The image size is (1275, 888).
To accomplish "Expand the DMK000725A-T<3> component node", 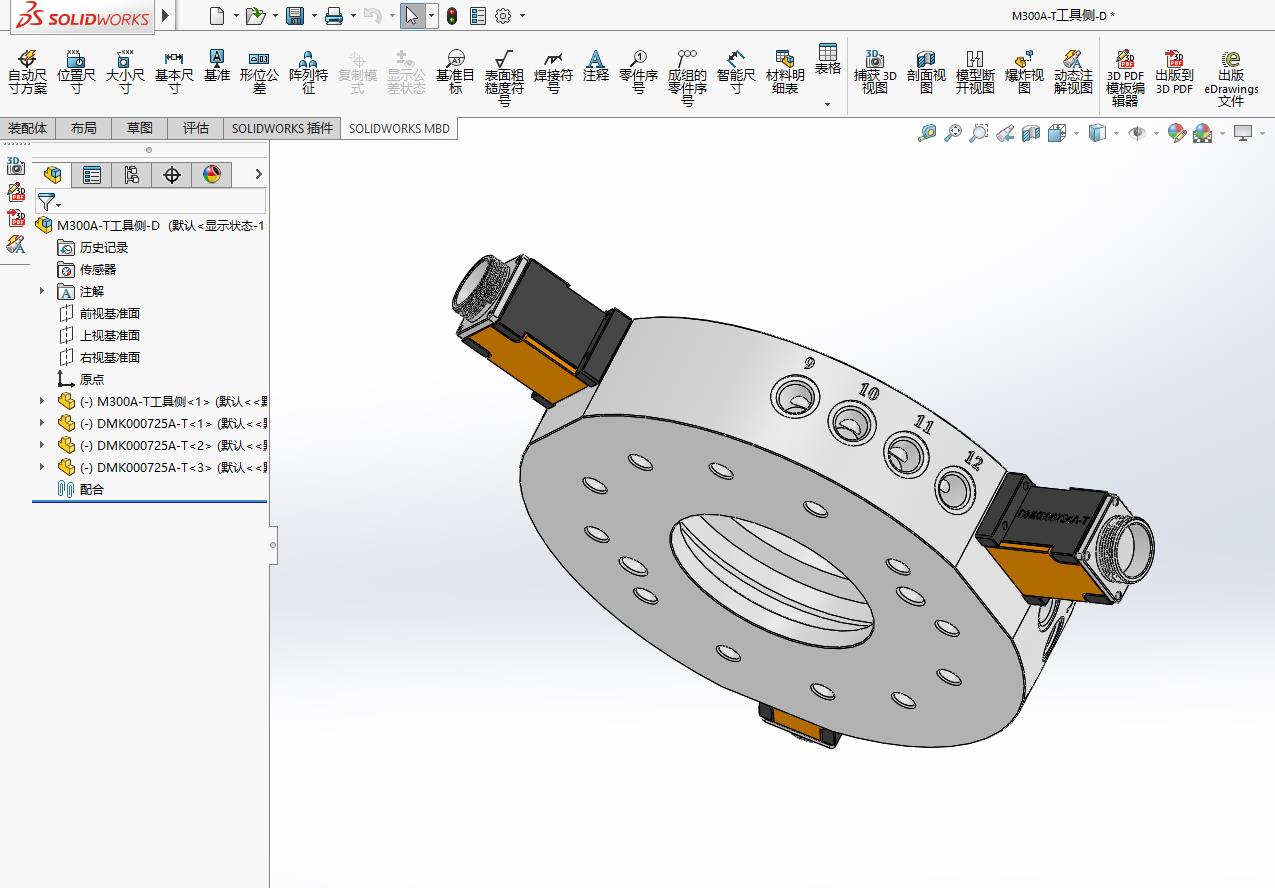I will pos(42,467).
